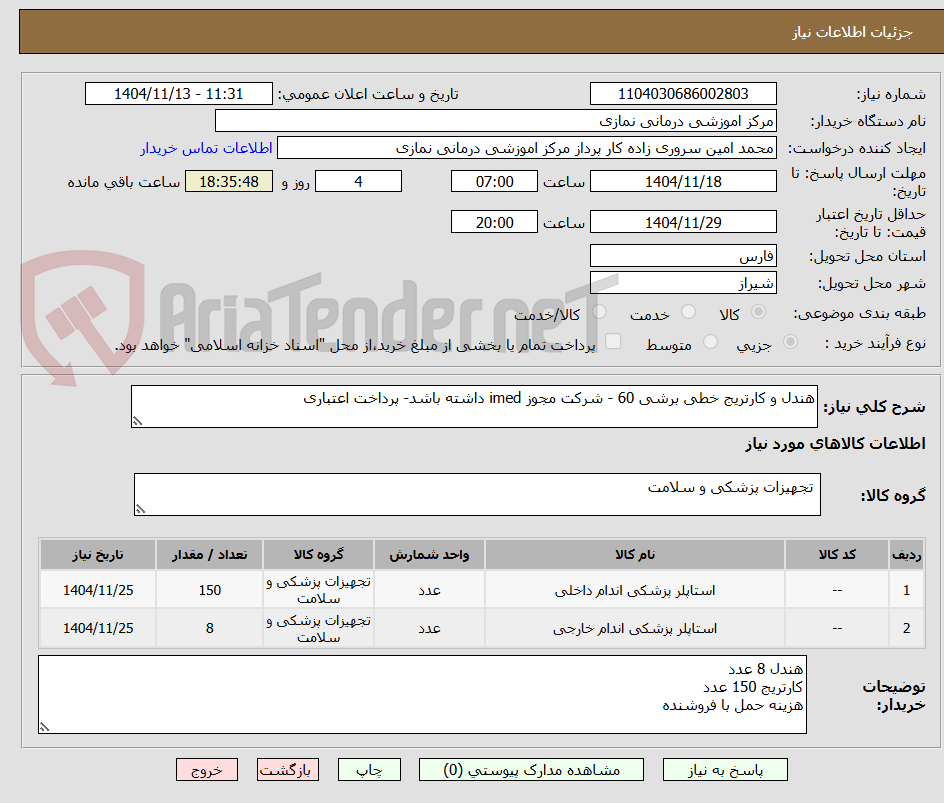Click row number 1 cell
Image resolution: width=944 pixels, height=803 pixels.
pyautogui.click(x=907, y=591)
